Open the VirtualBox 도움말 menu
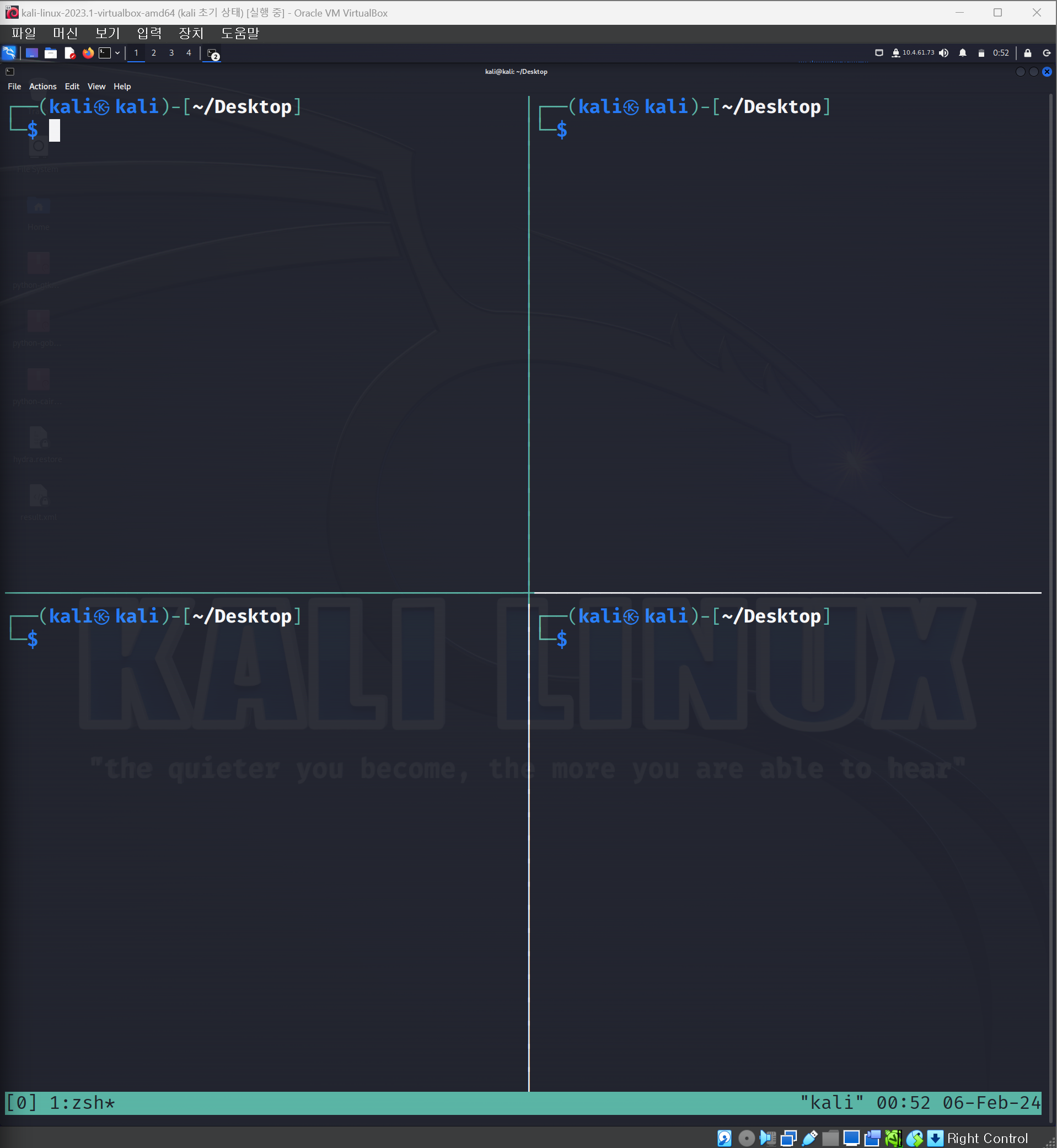This screenshot has width=1057, height=1148. 240,33
